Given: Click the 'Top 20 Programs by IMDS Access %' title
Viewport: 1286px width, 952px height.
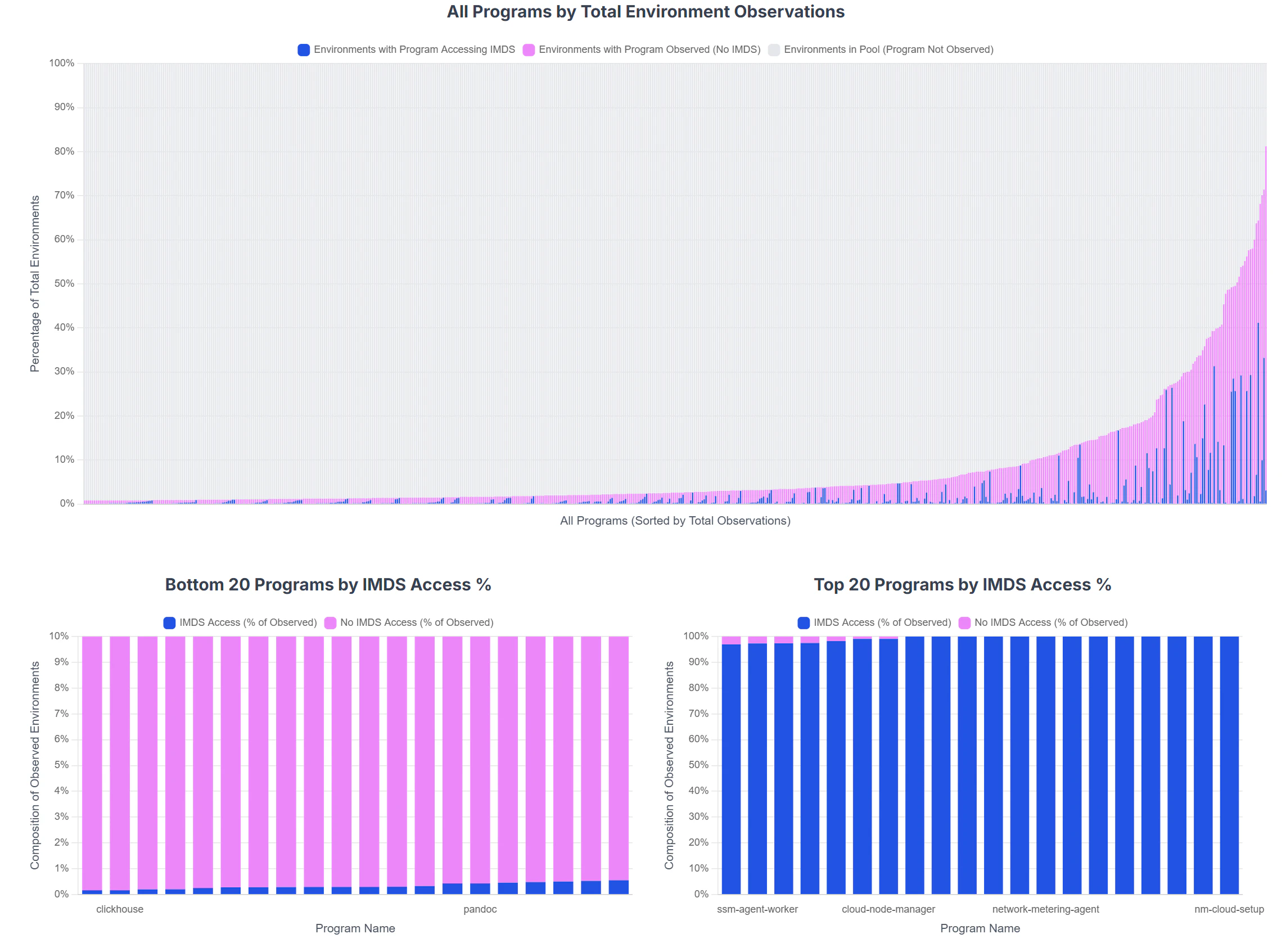Looking at the screenshot, I should click(962, 585).
